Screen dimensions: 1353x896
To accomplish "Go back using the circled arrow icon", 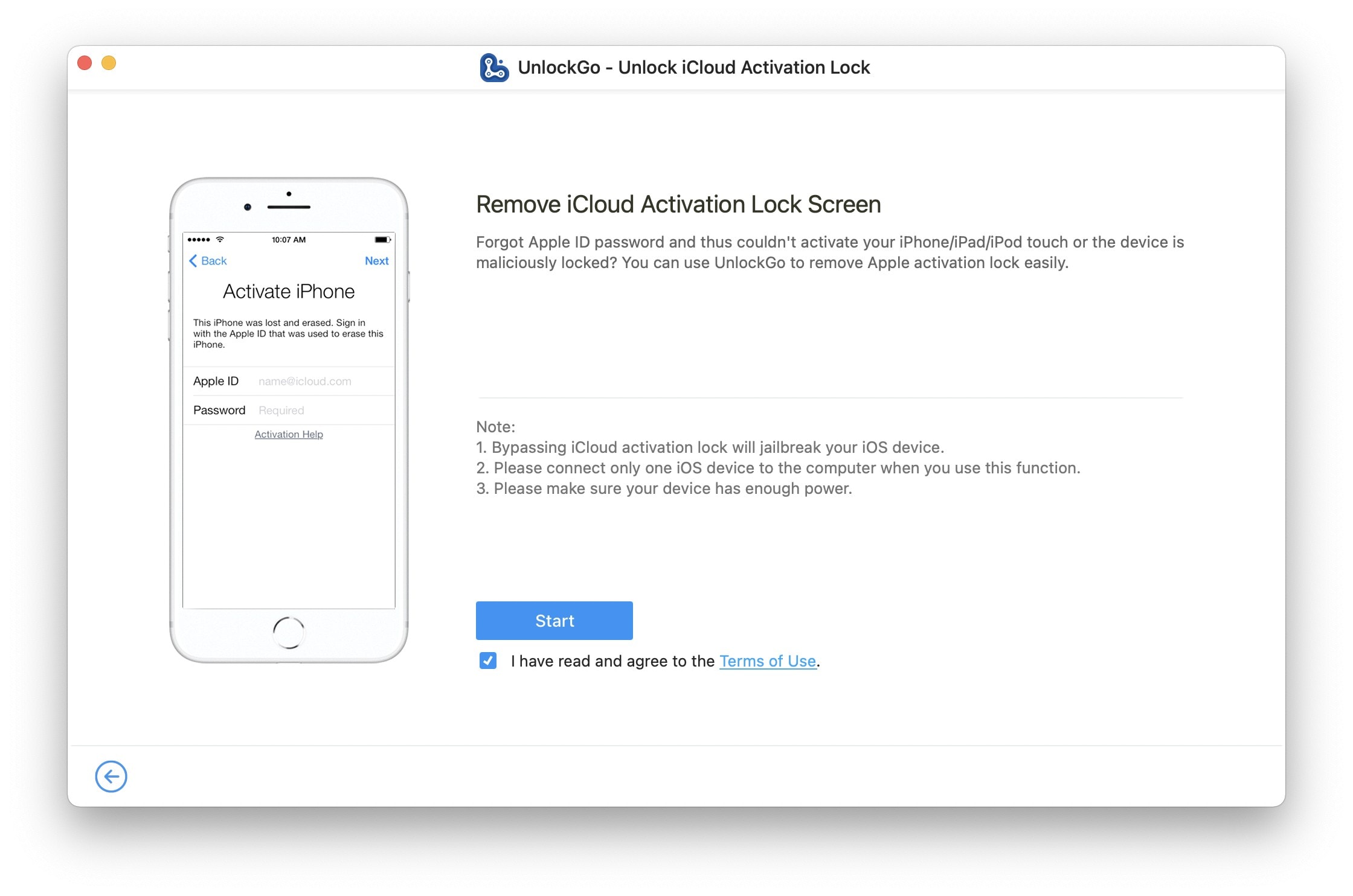I will click(x=111, y=776).
